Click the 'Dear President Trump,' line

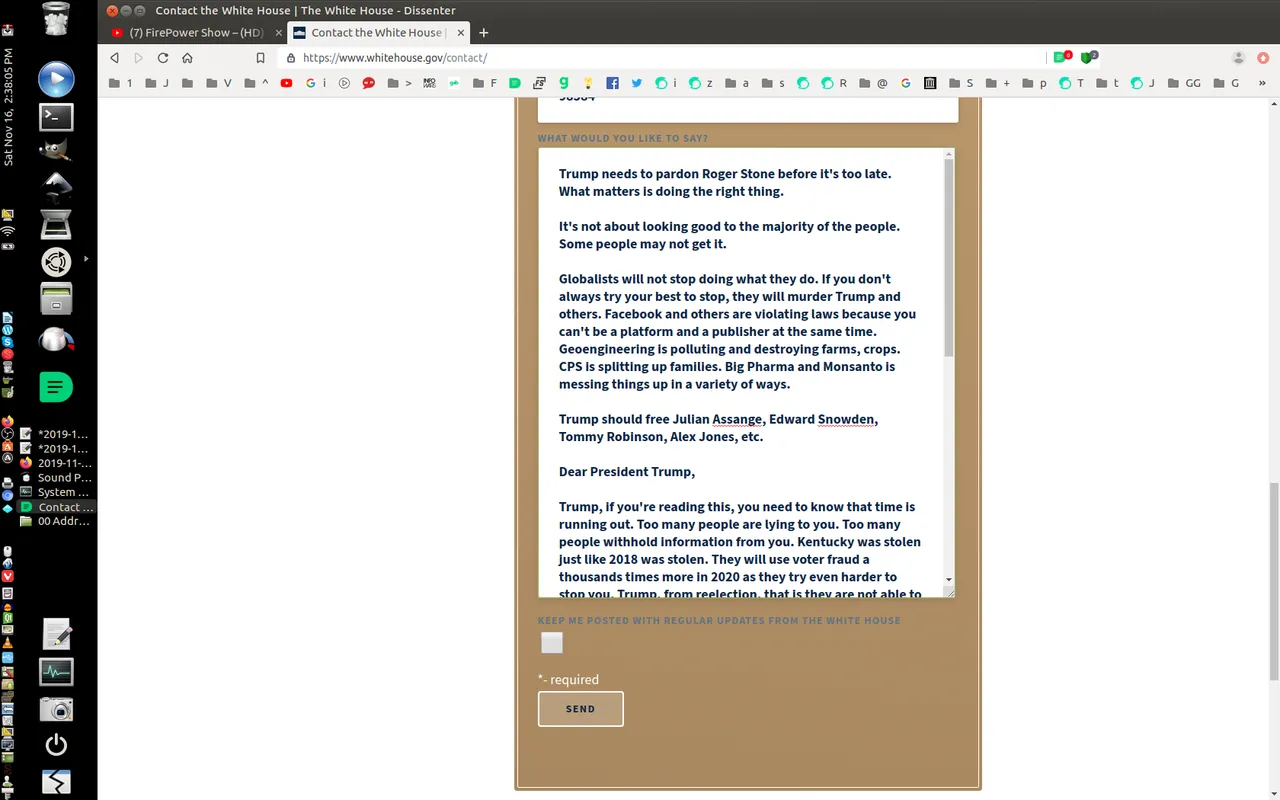(627, 472)
